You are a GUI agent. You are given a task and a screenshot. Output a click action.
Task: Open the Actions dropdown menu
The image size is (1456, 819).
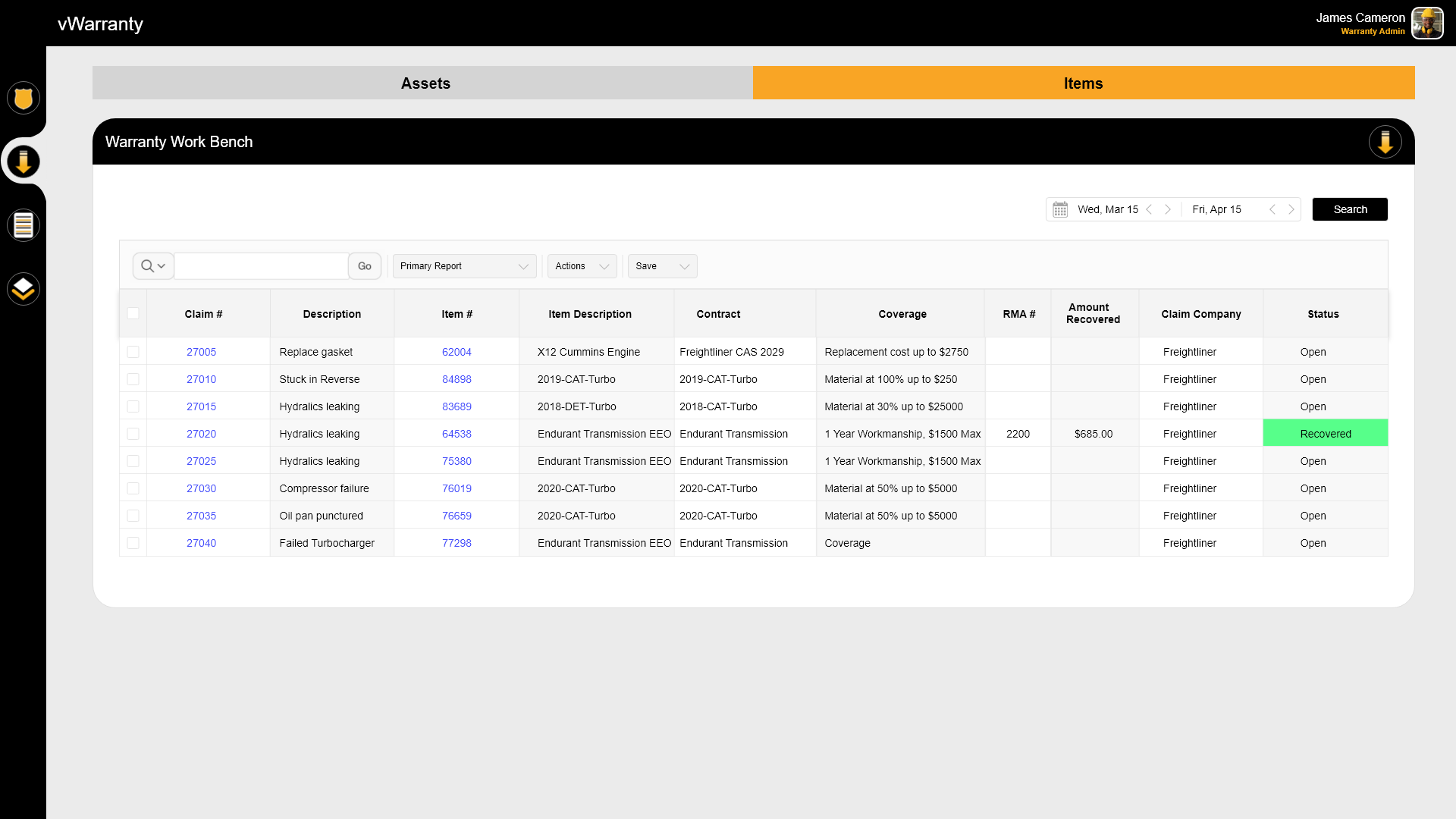(582, 266)
